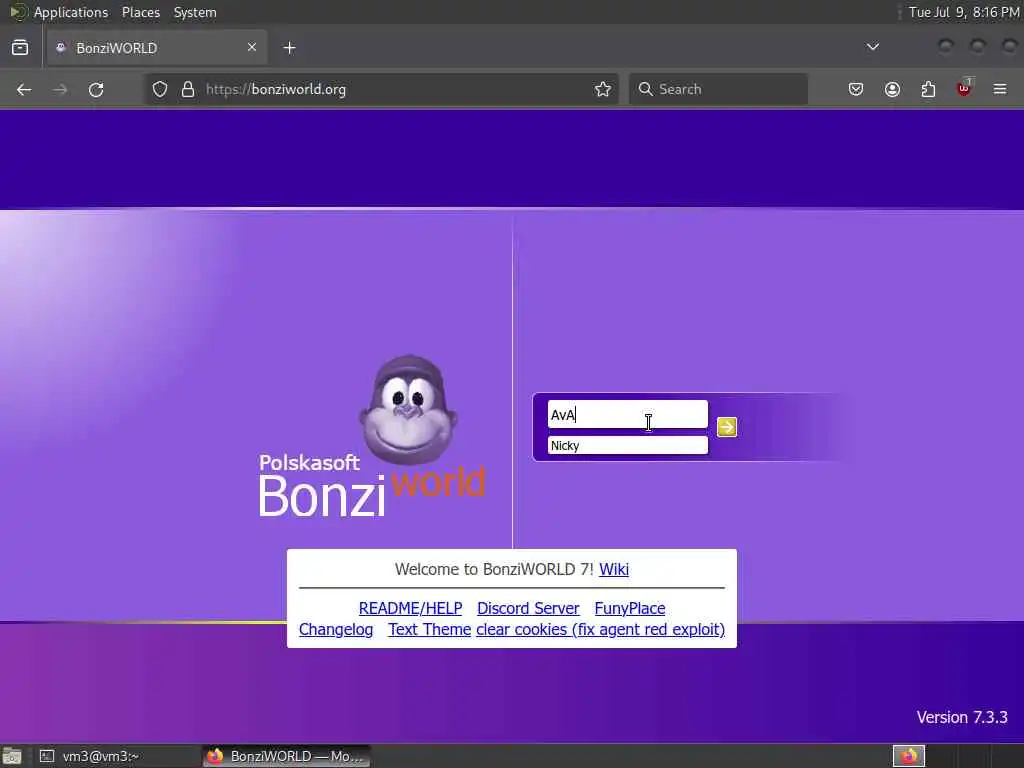Open the FunyPlace link
Image resolution: width=1024 pixels, height=768 pixels.
[630, 608]
